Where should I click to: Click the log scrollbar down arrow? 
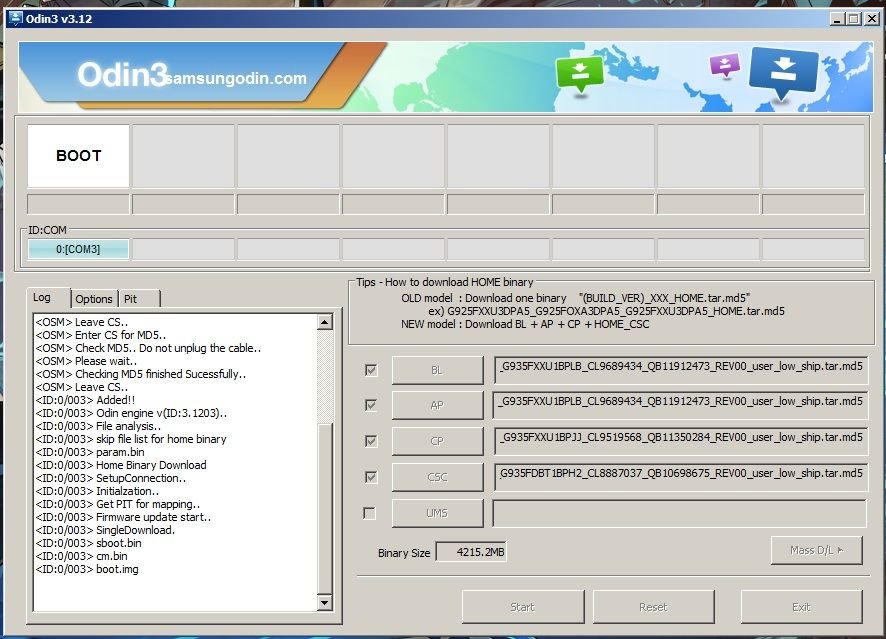(325, 603)
